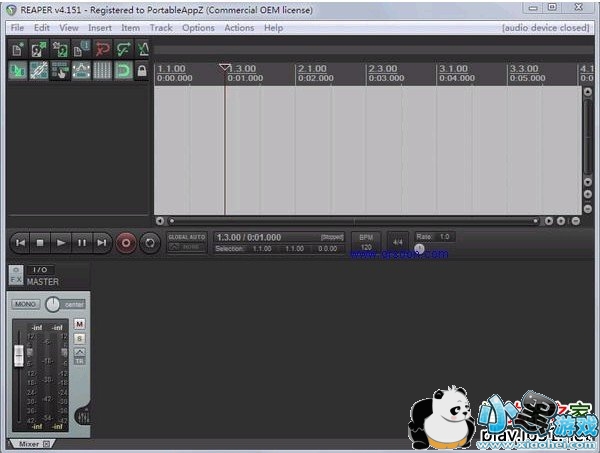
Task: Click the Pause transport button
Action: point(82,243)
